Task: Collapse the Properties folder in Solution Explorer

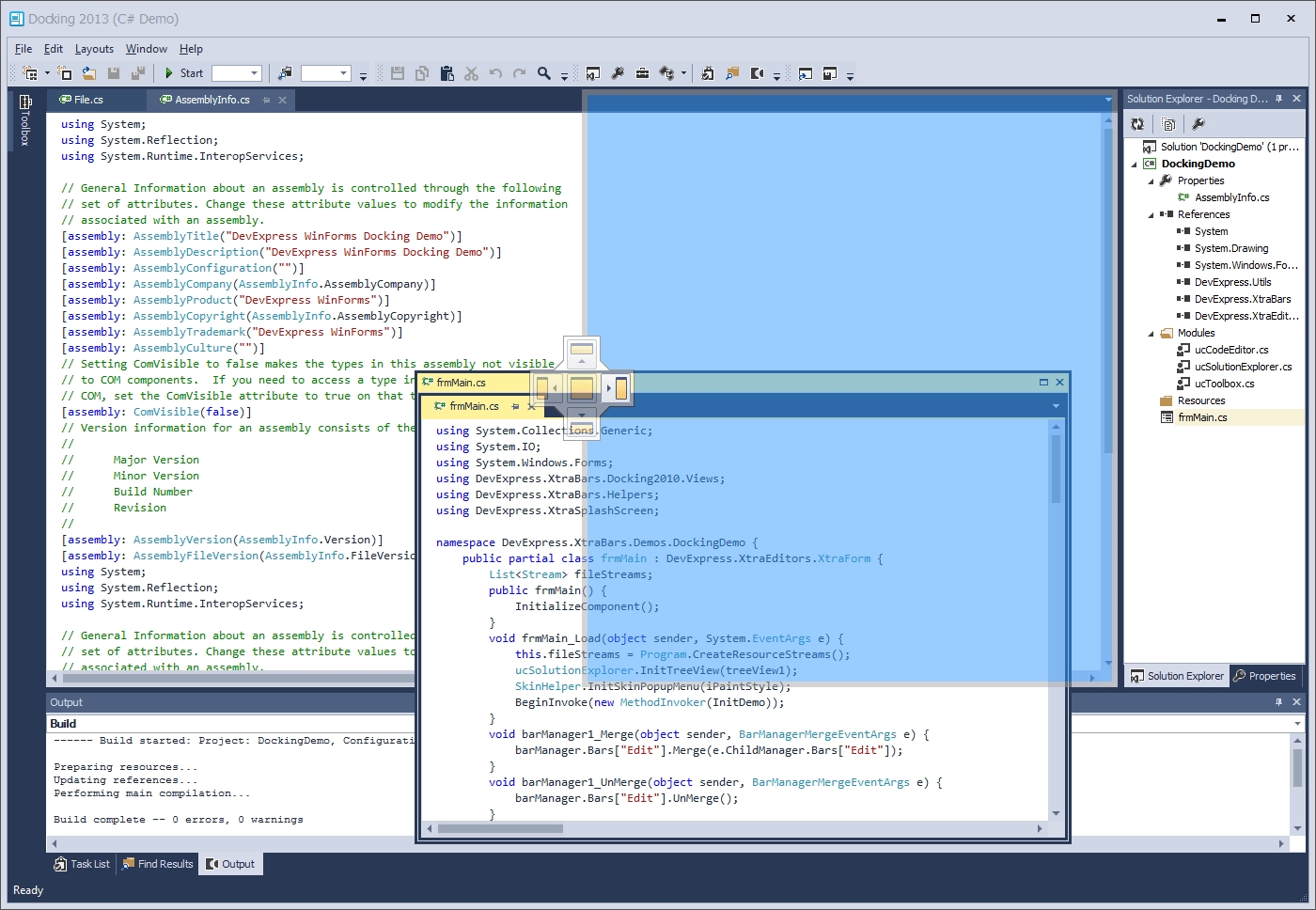Action: tap(1151, 180)
